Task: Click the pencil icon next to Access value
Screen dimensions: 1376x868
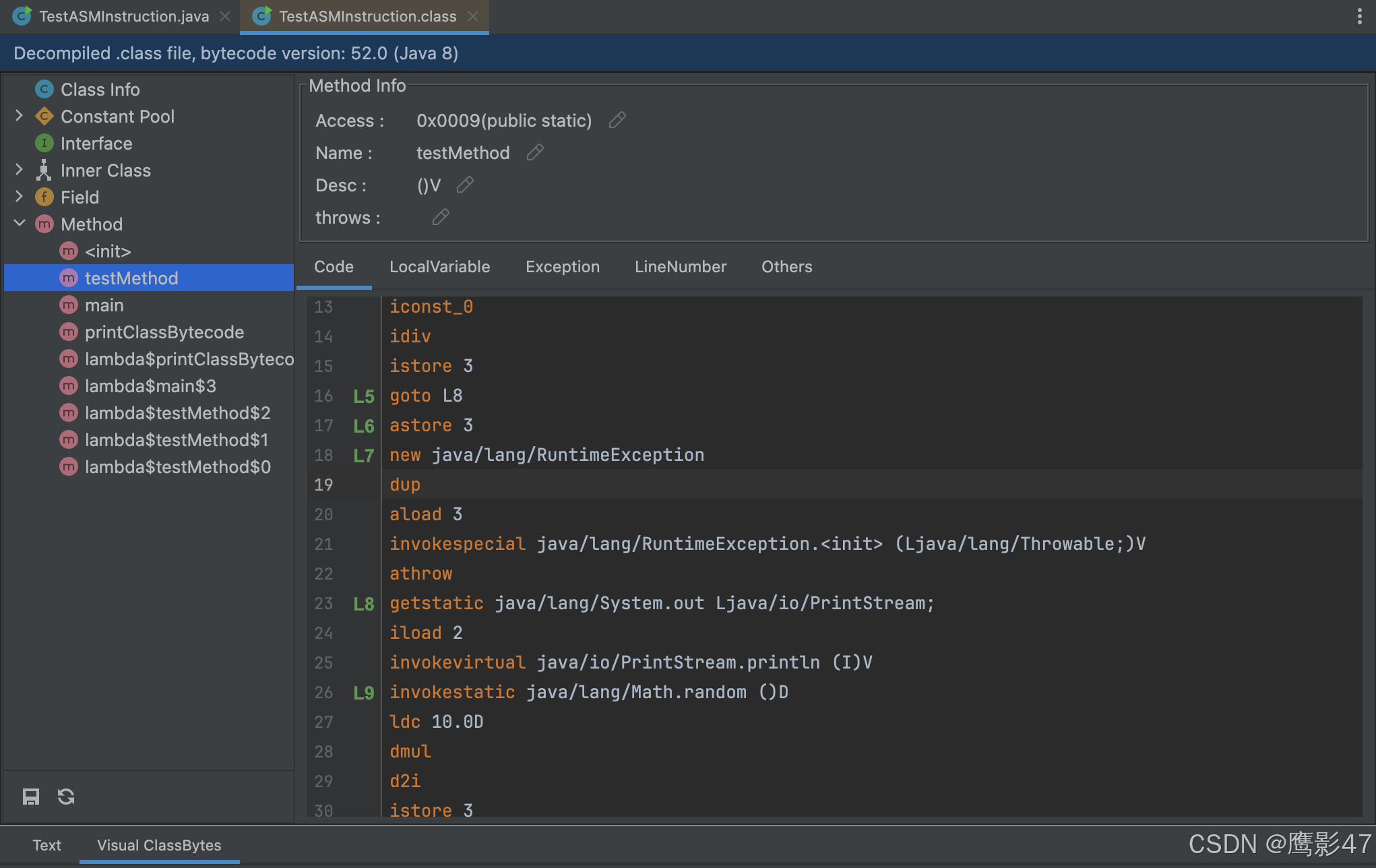Action: pyautogui.click(x=617, y=119)
